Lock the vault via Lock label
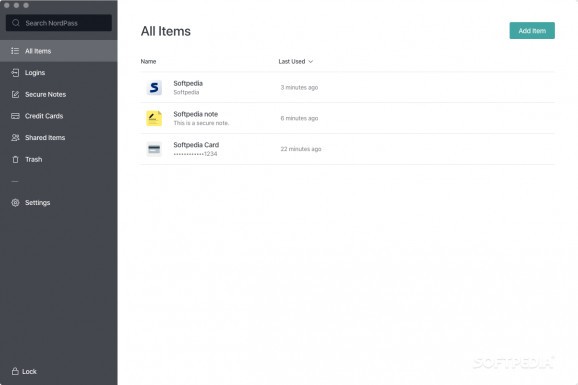This screenshot has height=385, width=578. pos(29,371)
